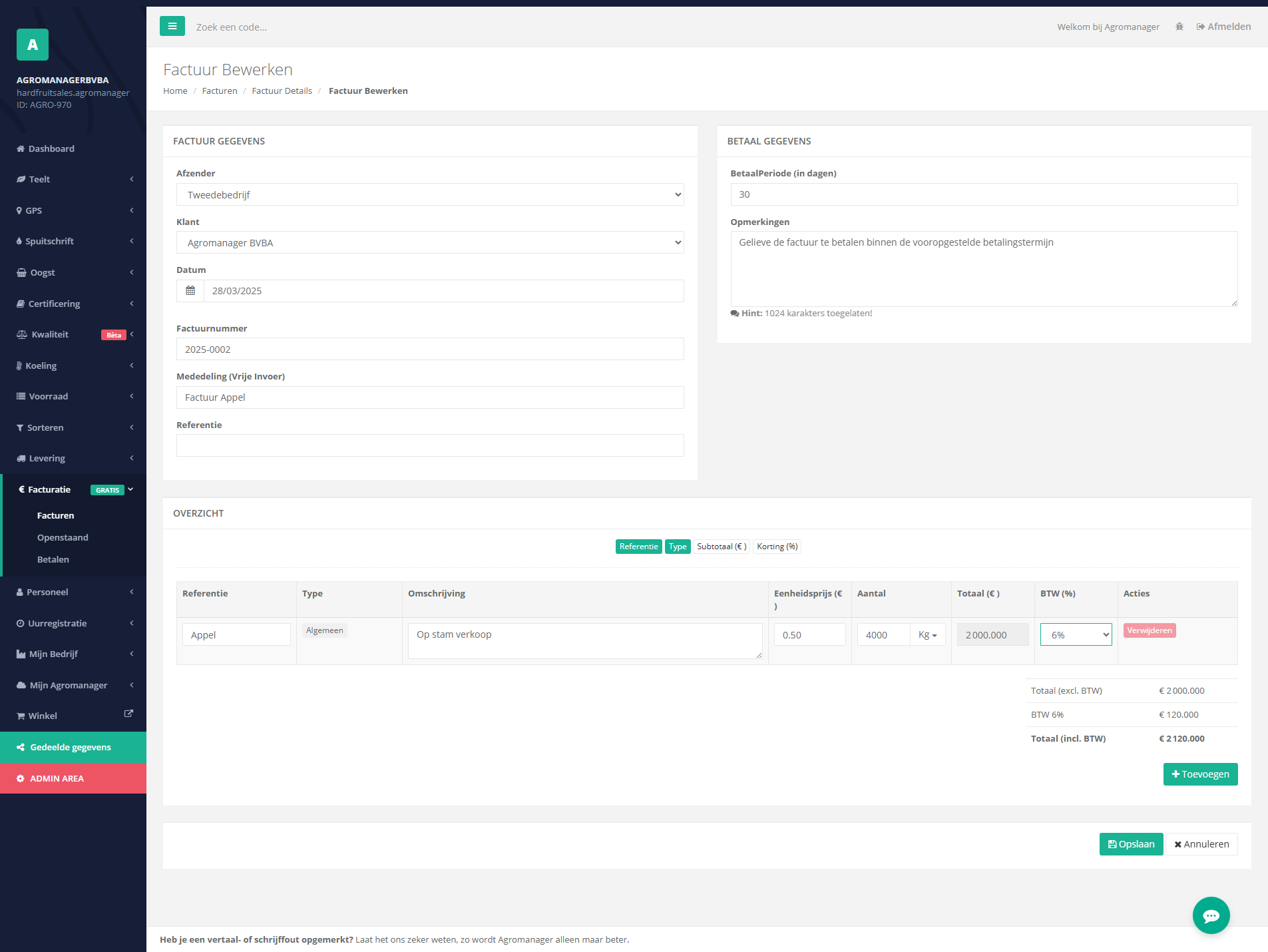Image resolution: width=1268 pixels, height=952 pixels.
Task: Open the BTW 6% dropdown
Action: tap(1076, 634)
